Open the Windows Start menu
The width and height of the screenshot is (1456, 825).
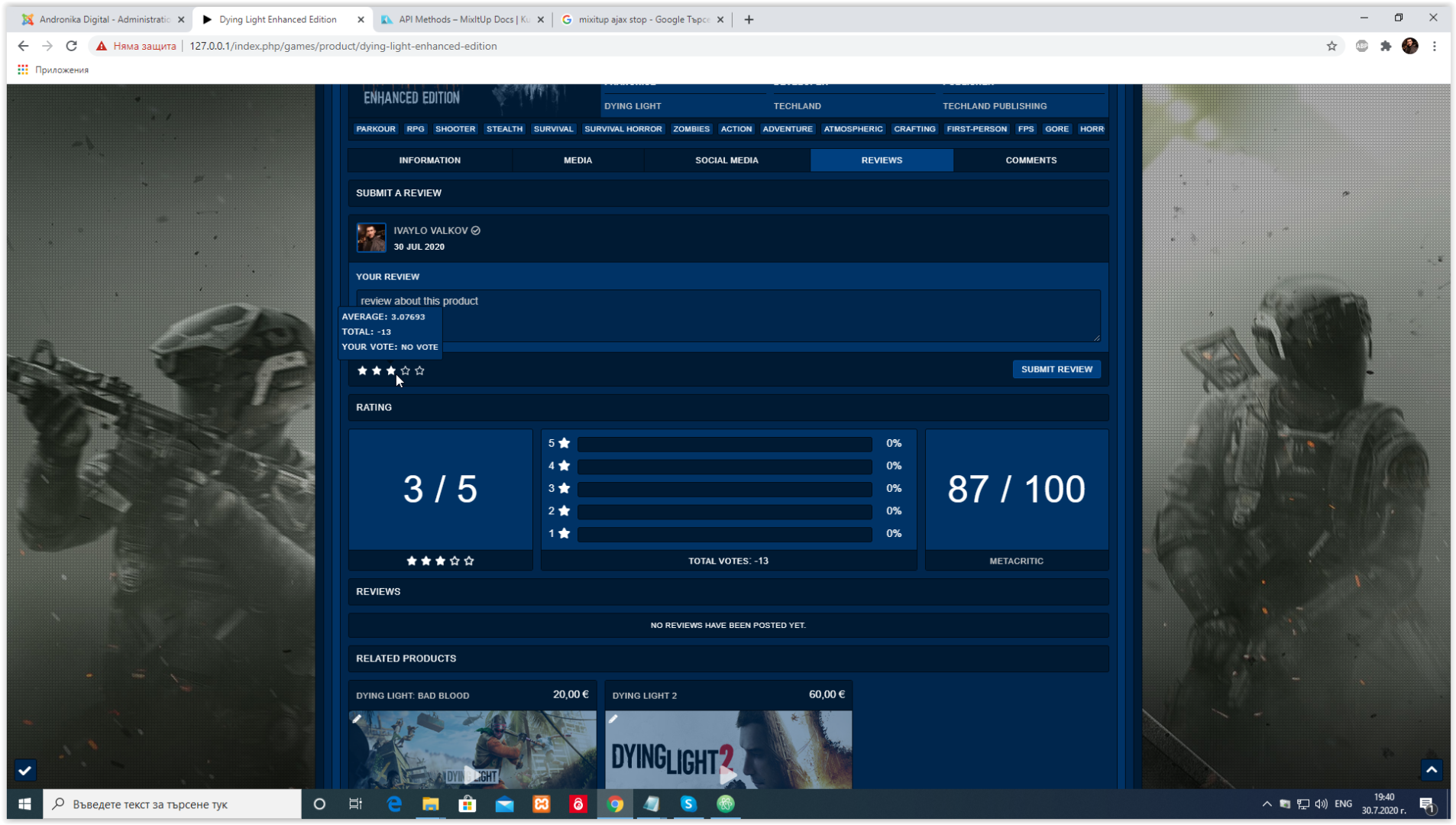(24, 804)
